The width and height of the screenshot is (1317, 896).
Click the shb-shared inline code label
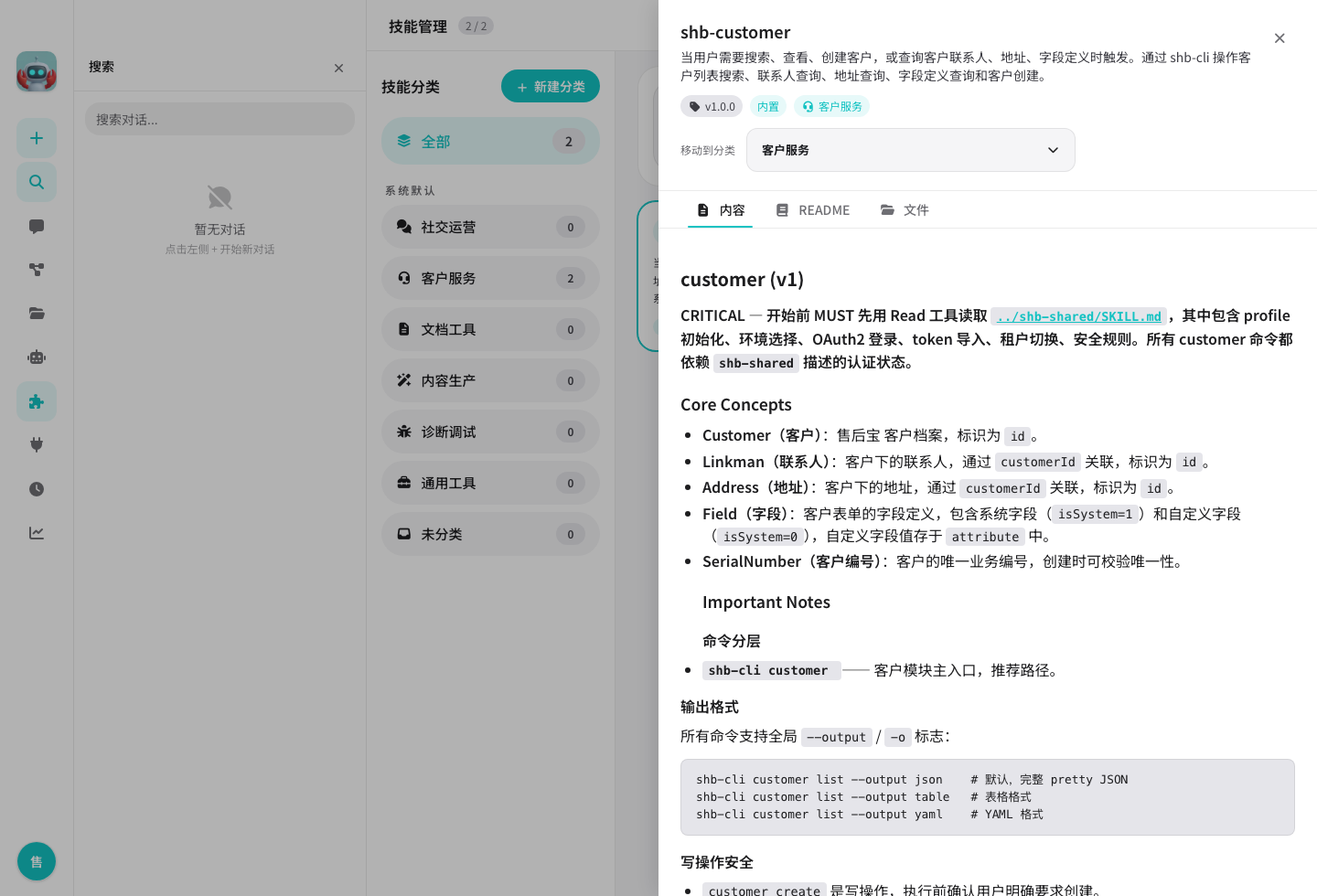(756, 363)
